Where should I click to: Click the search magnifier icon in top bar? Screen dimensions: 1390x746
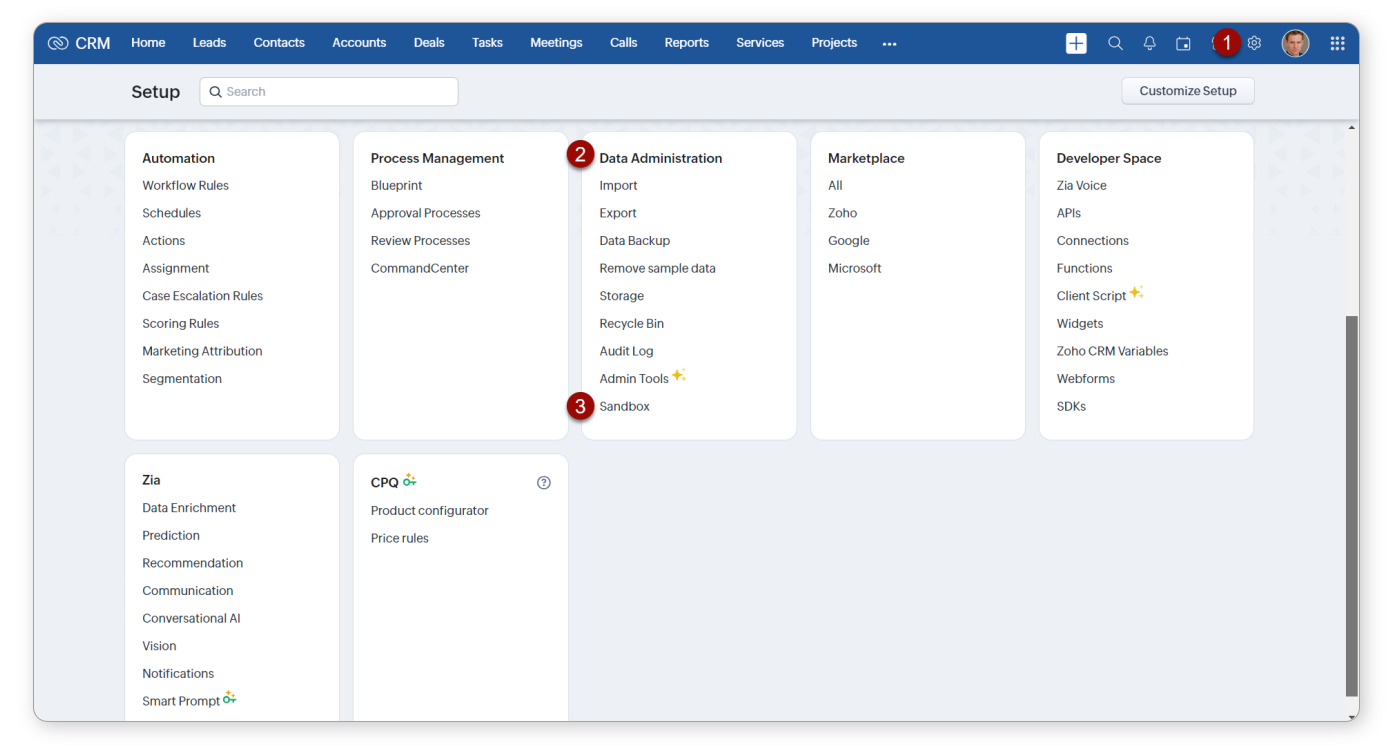click(1115, 43)
